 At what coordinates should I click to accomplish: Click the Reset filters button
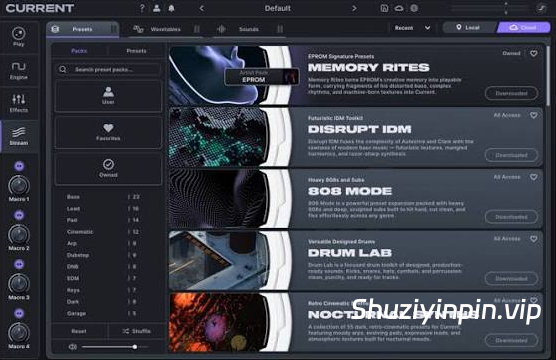click(79, 331)
